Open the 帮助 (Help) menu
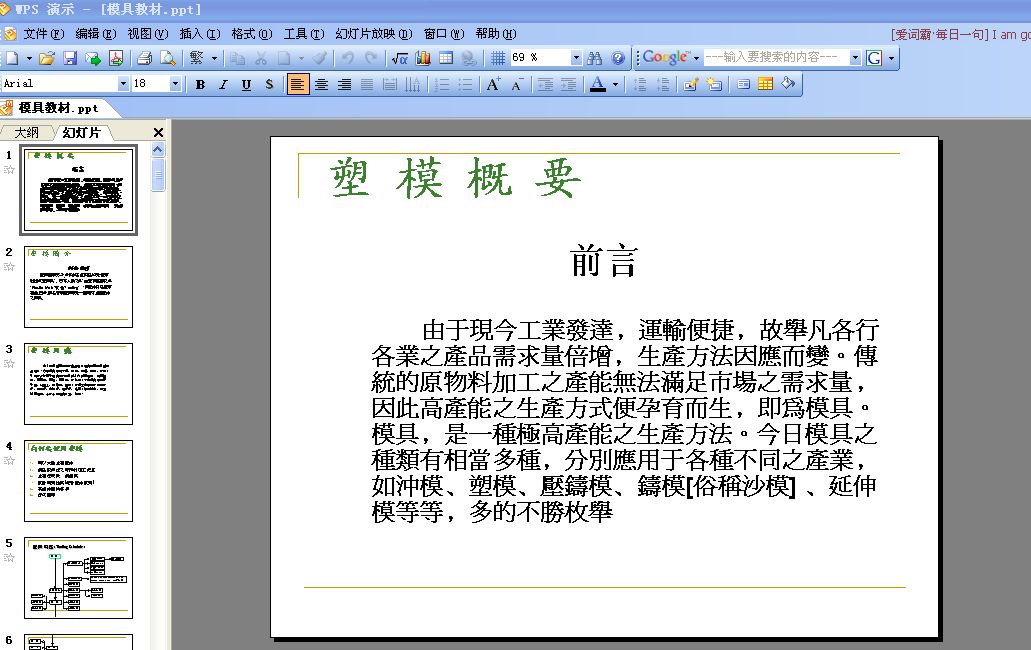This screenshot has width=1031, height=650. [x=496, y=34]
